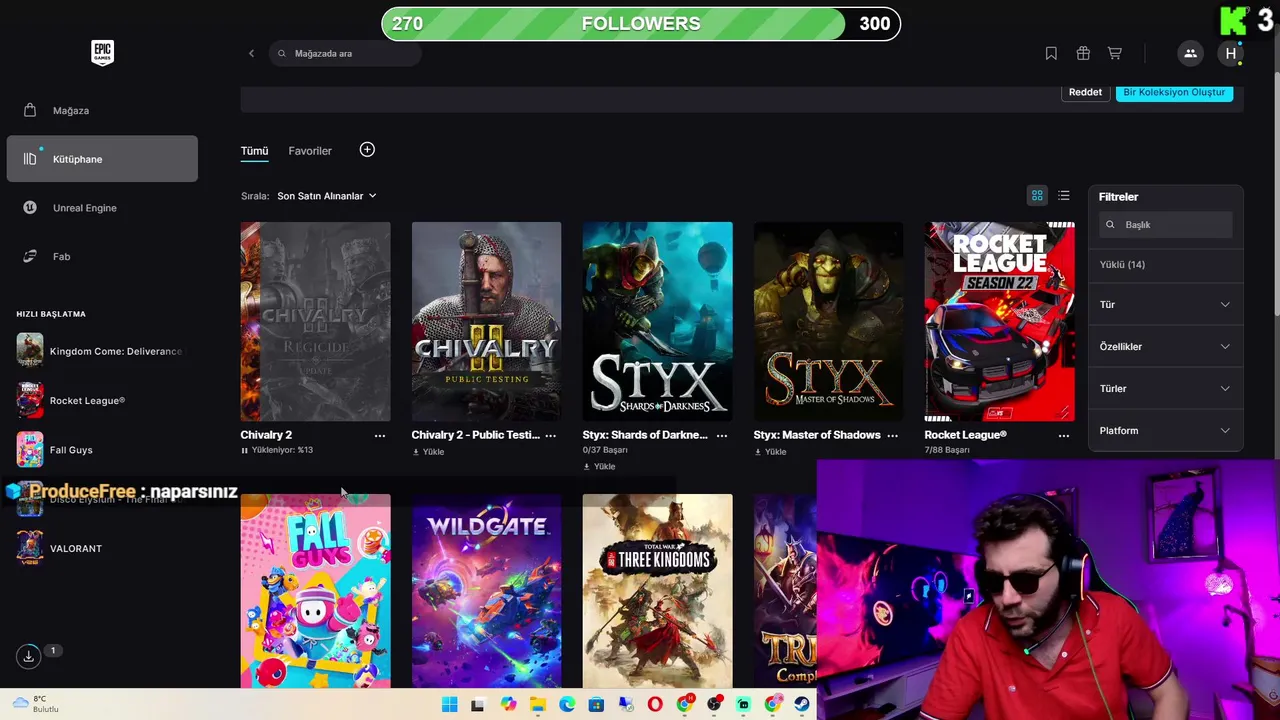
Task: Install Styx: Master of Shadows via Yükle
Action: click(770, 452)
